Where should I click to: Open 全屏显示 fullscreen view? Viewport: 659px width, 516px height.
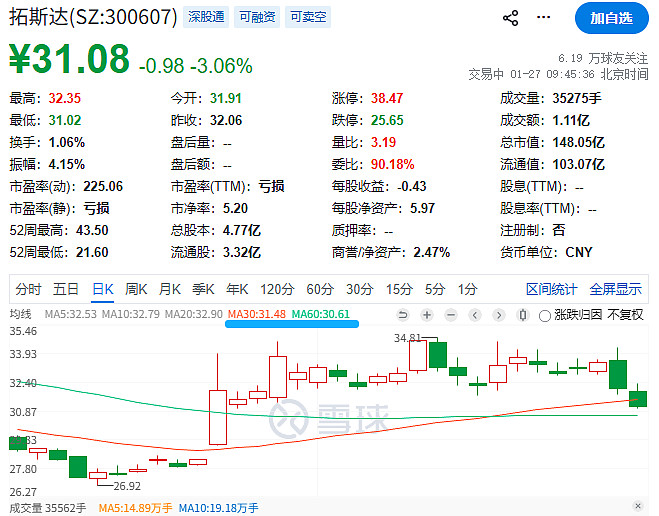point(616,289)
